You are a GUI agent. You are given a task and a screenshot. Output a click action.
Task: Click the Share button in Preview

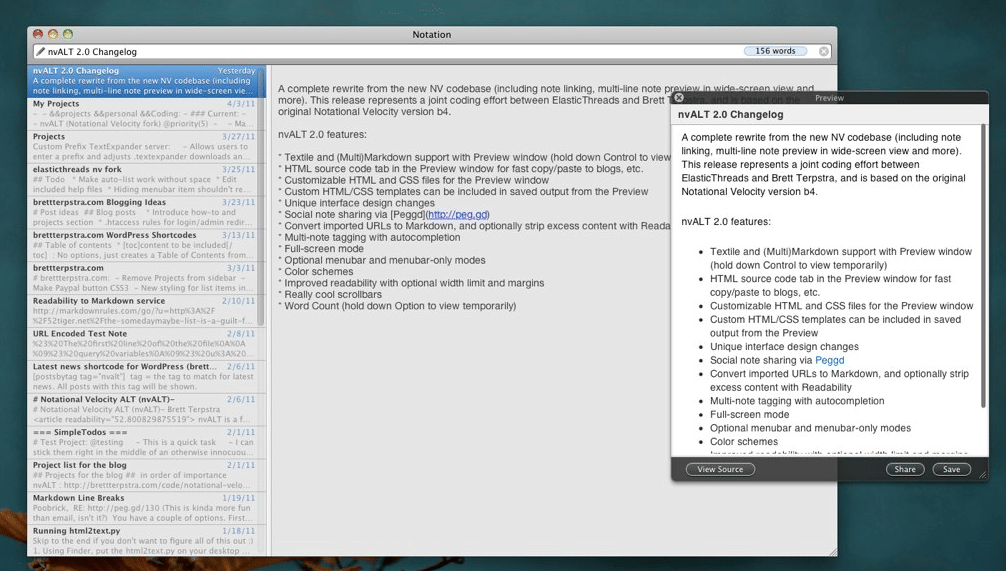click(x=905, y=469)
